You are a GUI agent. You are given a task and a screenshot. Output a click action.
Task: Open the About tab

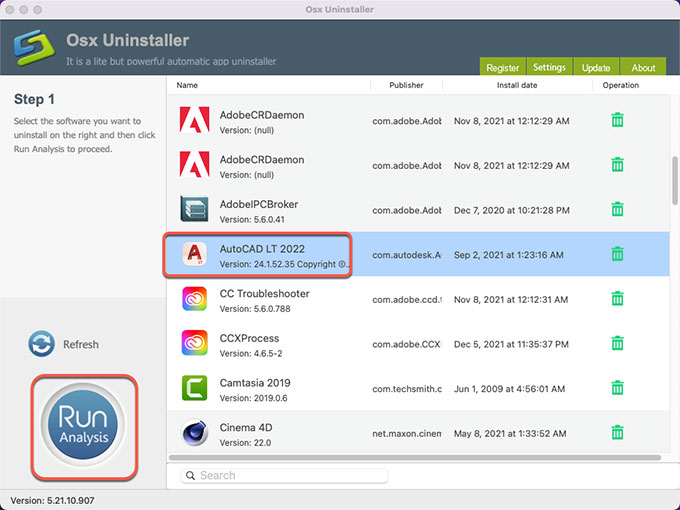coord(643,67)
